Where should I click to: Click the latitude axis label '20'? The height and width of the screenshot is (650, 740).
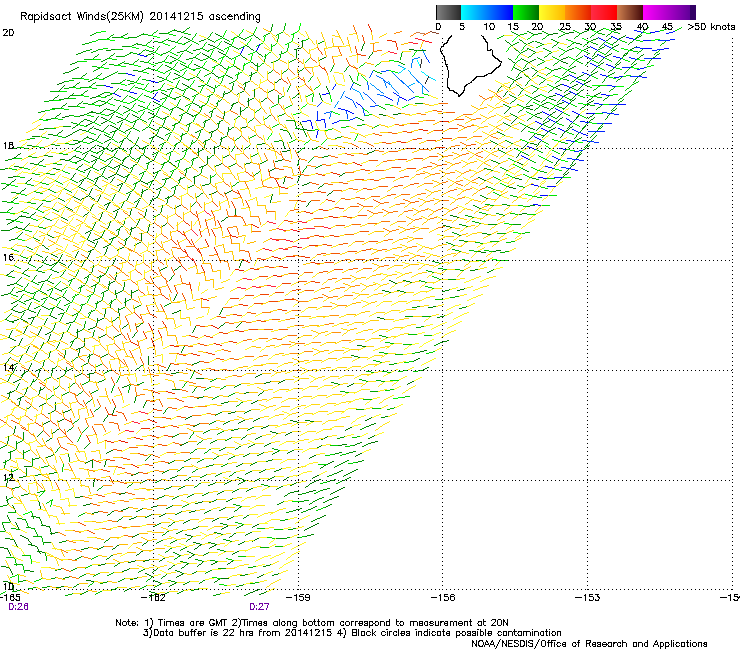coord(8,33)
